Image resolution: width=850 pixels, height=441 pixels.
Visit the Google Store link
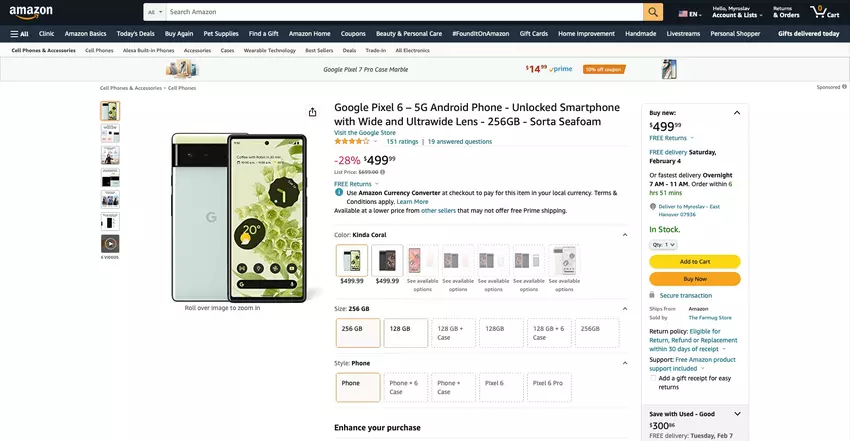pyautogui.click(x=364, y=132)
